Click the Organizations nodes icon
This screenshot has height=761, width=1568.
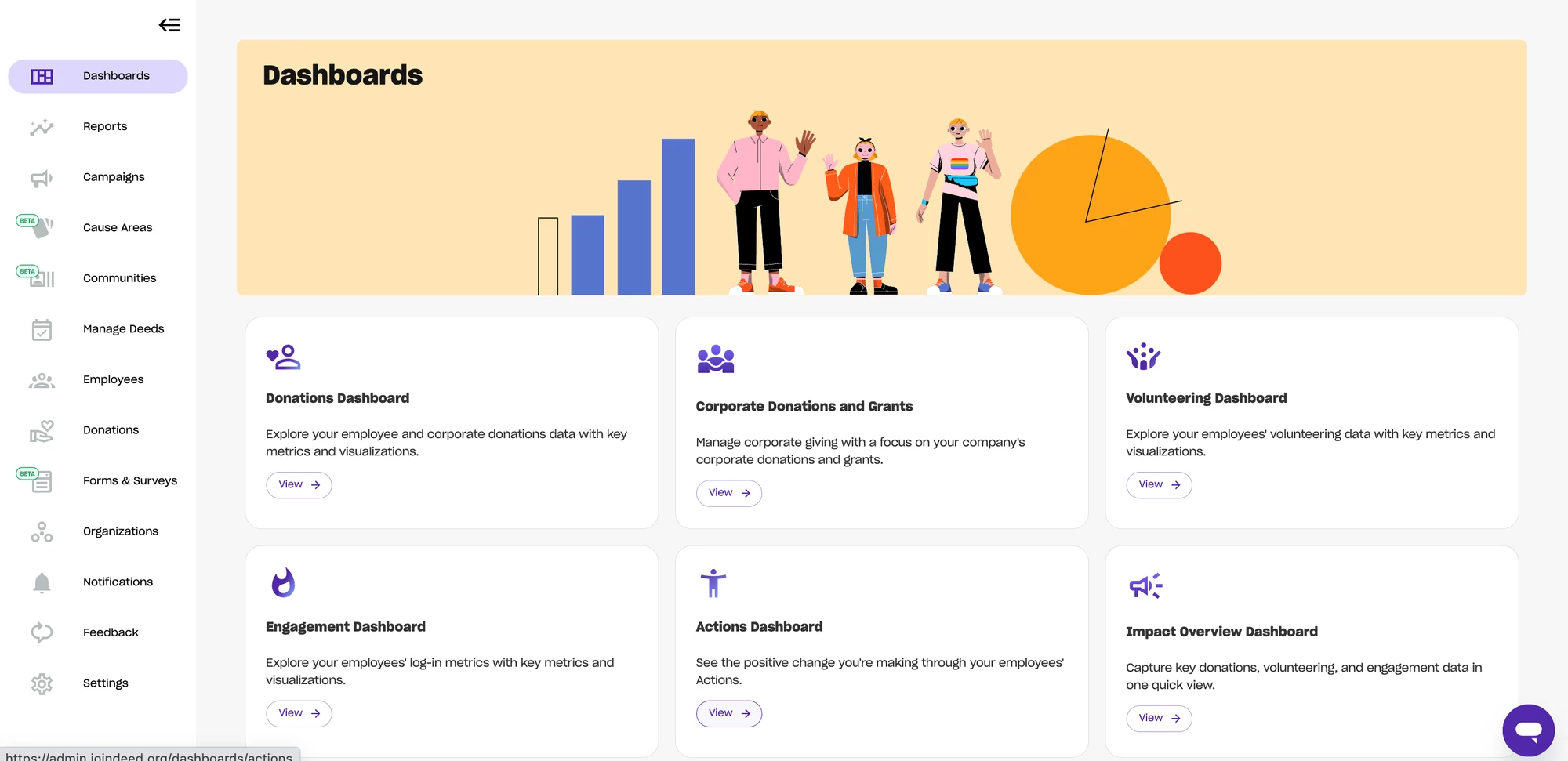pyautogui.click(x=42, y=532)
